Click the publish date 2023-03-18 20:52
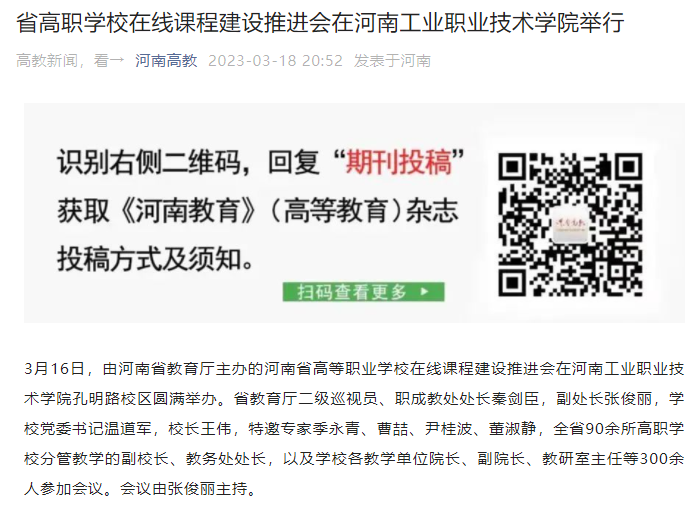Viewport: 697px width, 521px height. 276,60
